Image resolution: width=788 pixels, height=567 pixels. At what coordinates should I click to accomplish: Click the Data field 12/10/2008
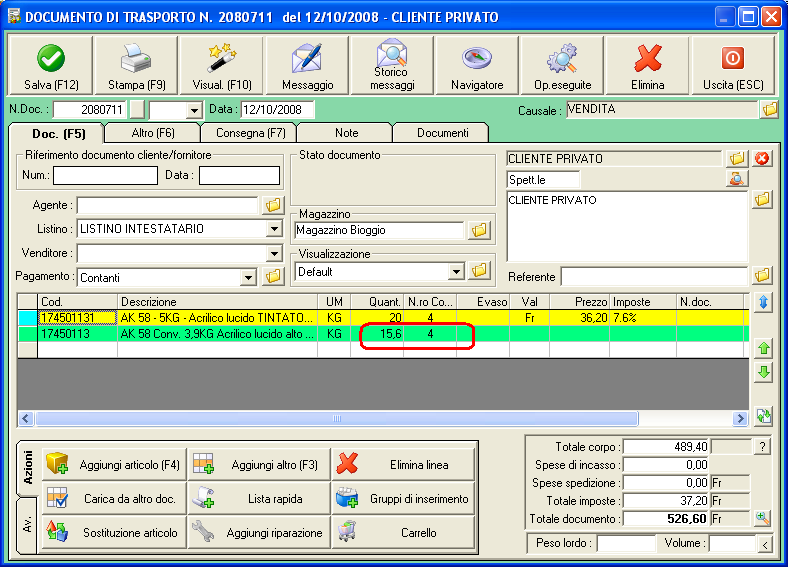click(x=277, y=110)
